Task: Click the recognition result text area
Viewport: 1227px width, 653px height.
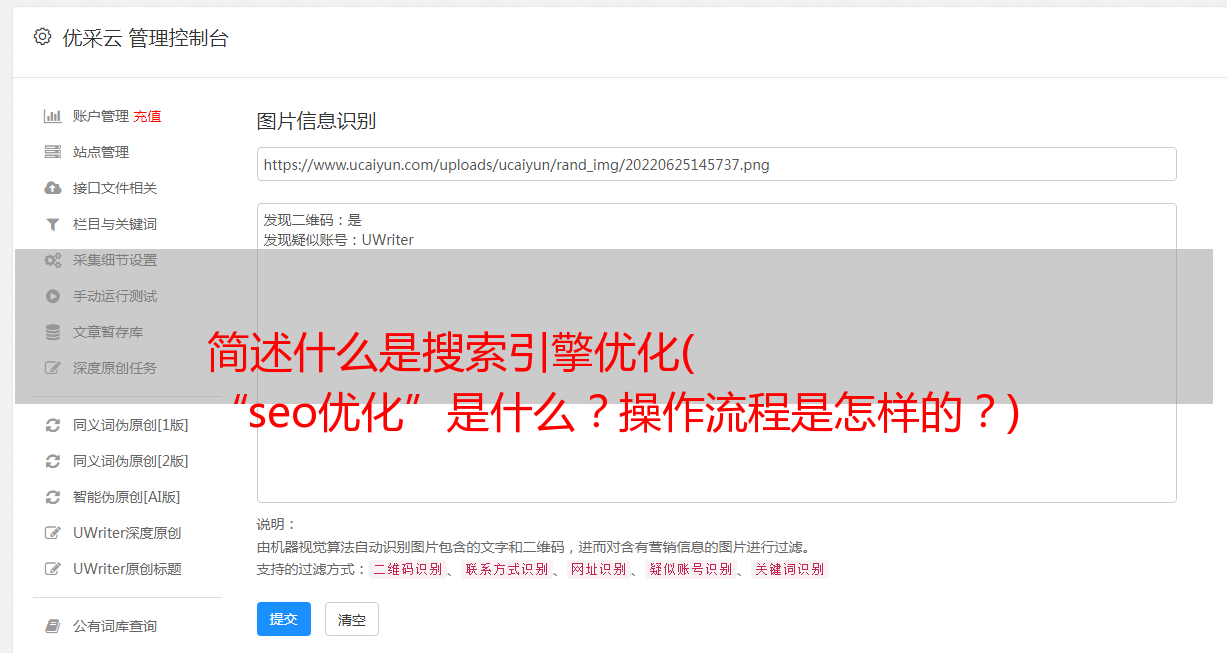Action: click(x=716, y=352)
